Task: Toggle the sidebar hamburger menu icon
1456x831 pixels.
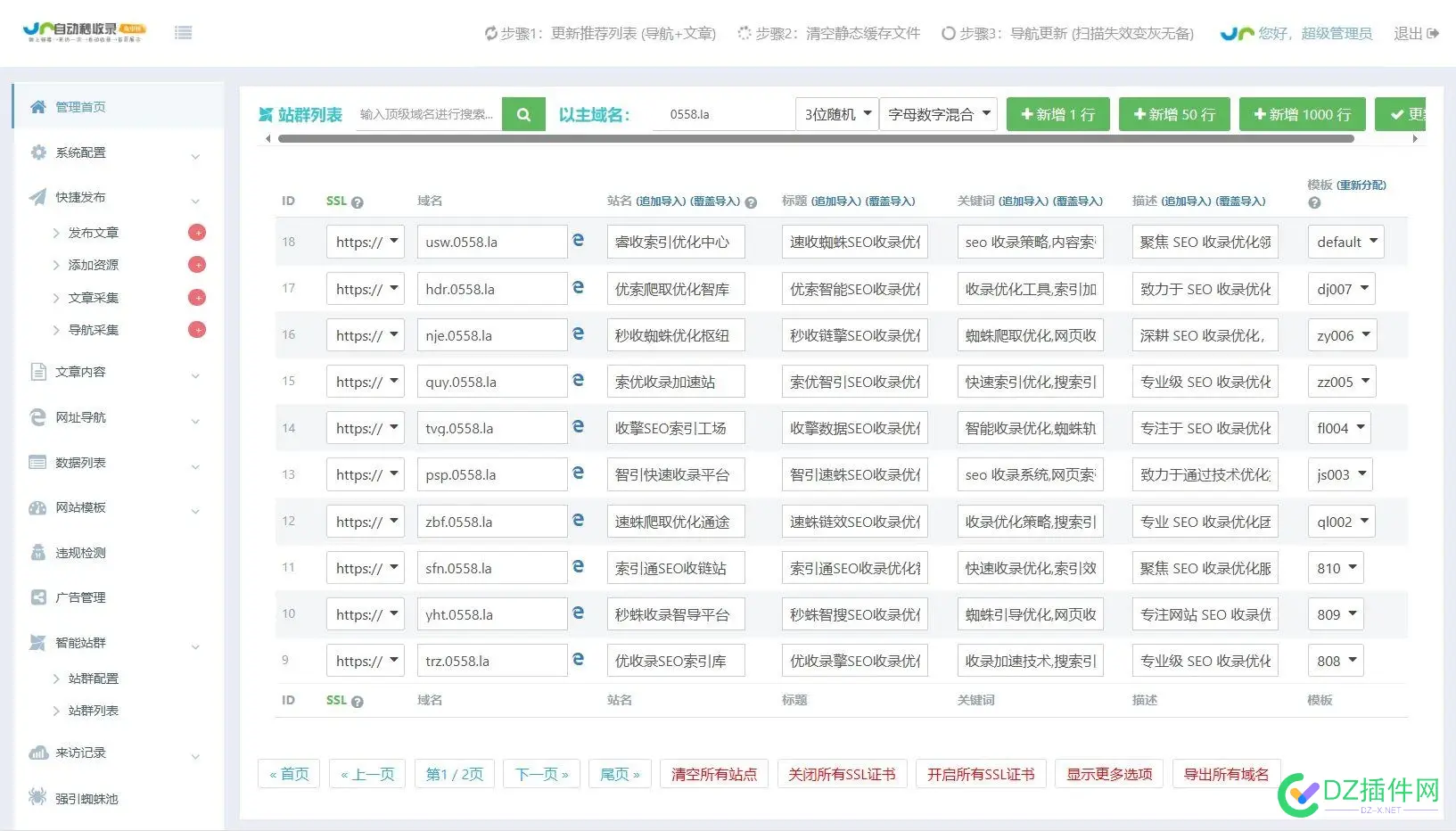Action: [184, 33]
